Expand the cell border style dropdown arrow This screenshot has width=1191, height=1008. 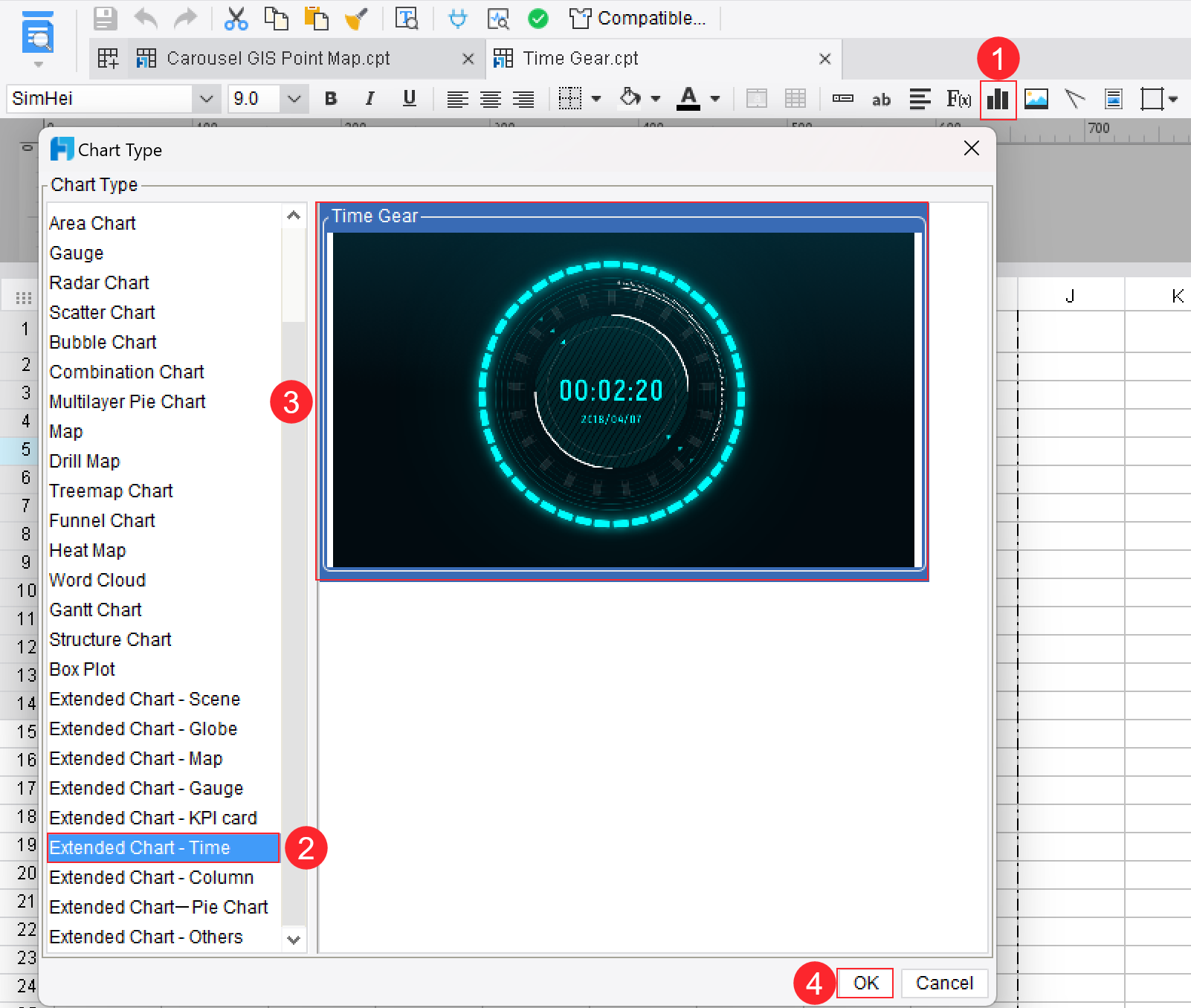click(596, 99)
